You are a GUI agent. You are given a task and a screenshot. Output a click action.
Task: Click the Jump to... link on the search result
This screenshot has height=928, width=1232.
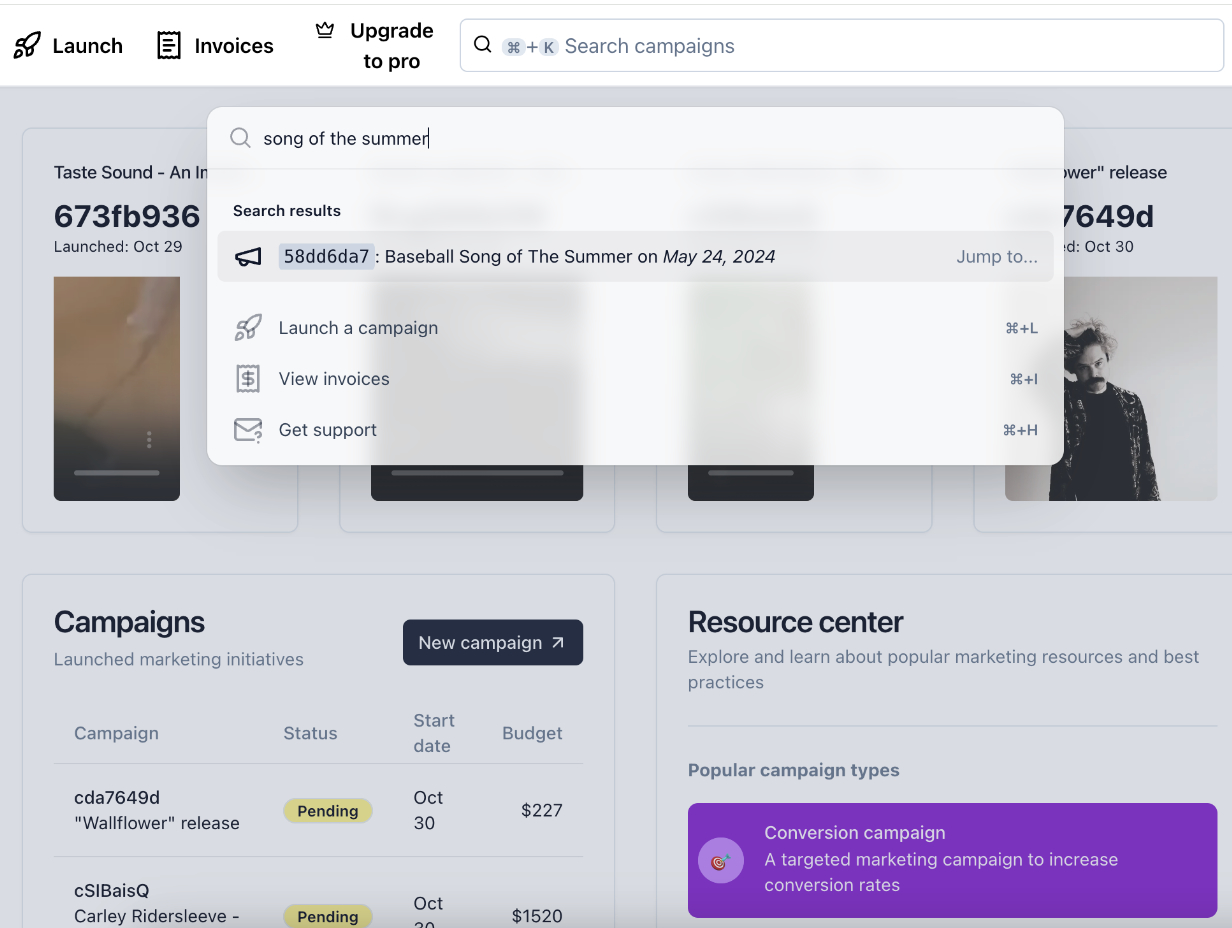(x=997, y=256)
